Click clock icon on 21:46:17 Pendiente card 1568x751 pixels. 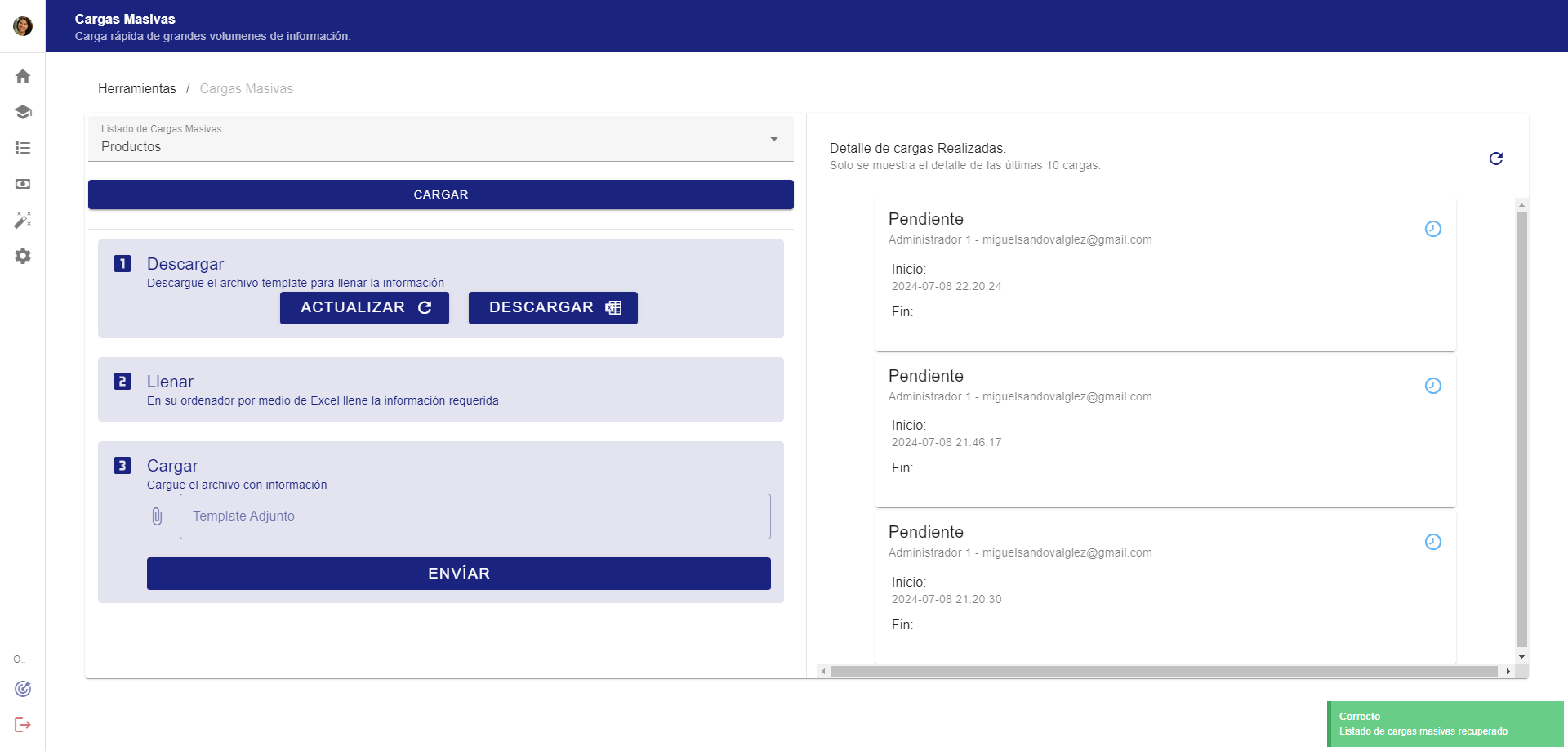coord(1433,386)
